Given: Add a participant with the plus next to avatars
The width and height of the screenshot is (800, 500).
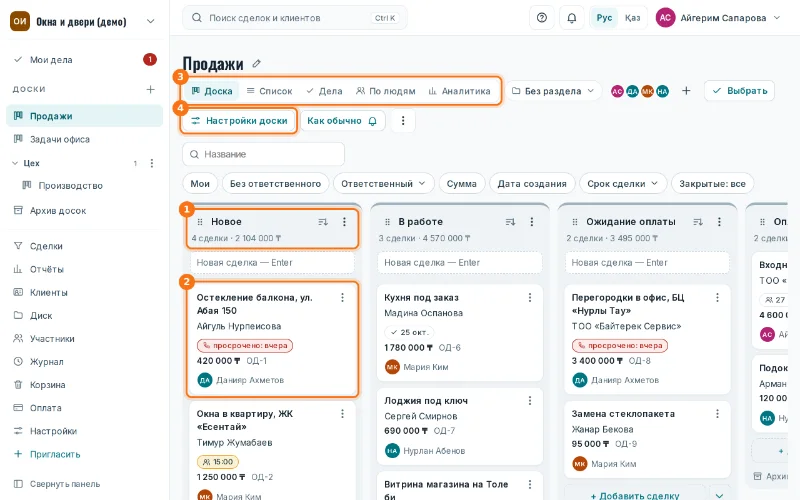Looking at the screenshot, I should (686, 91).
